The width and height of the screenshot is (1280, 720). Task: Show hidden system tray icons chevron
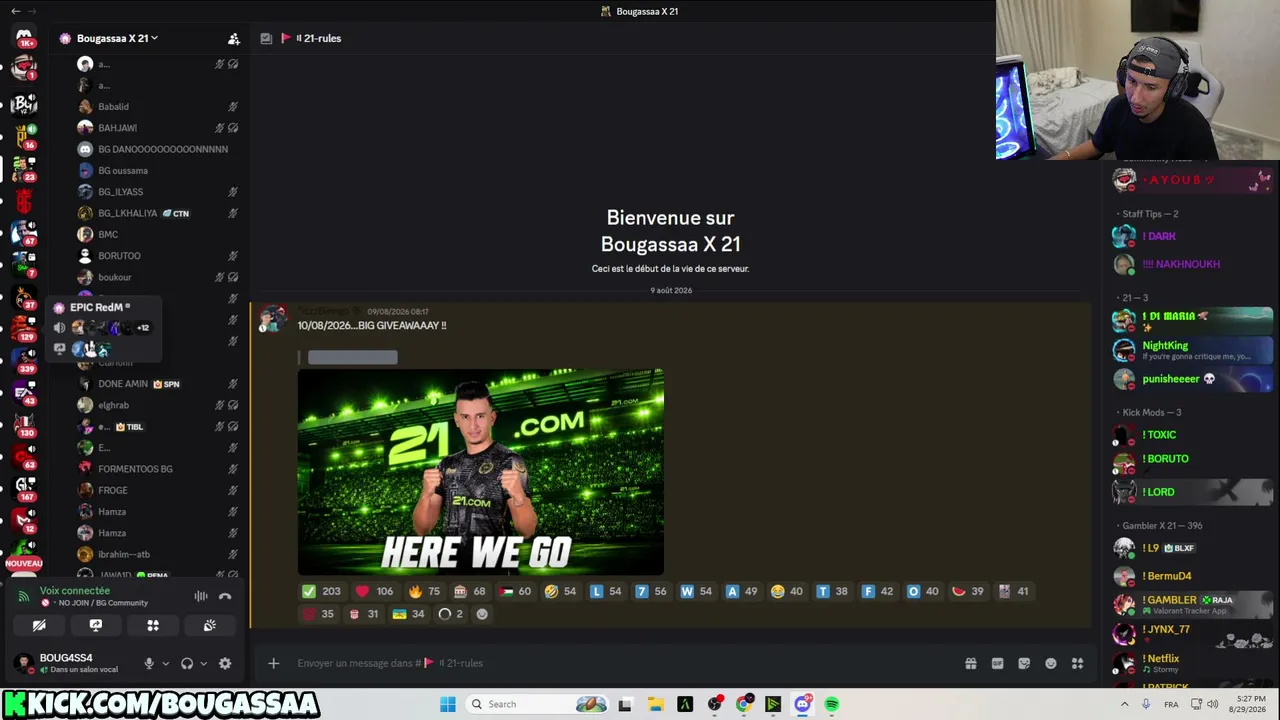coord(1124,704)
